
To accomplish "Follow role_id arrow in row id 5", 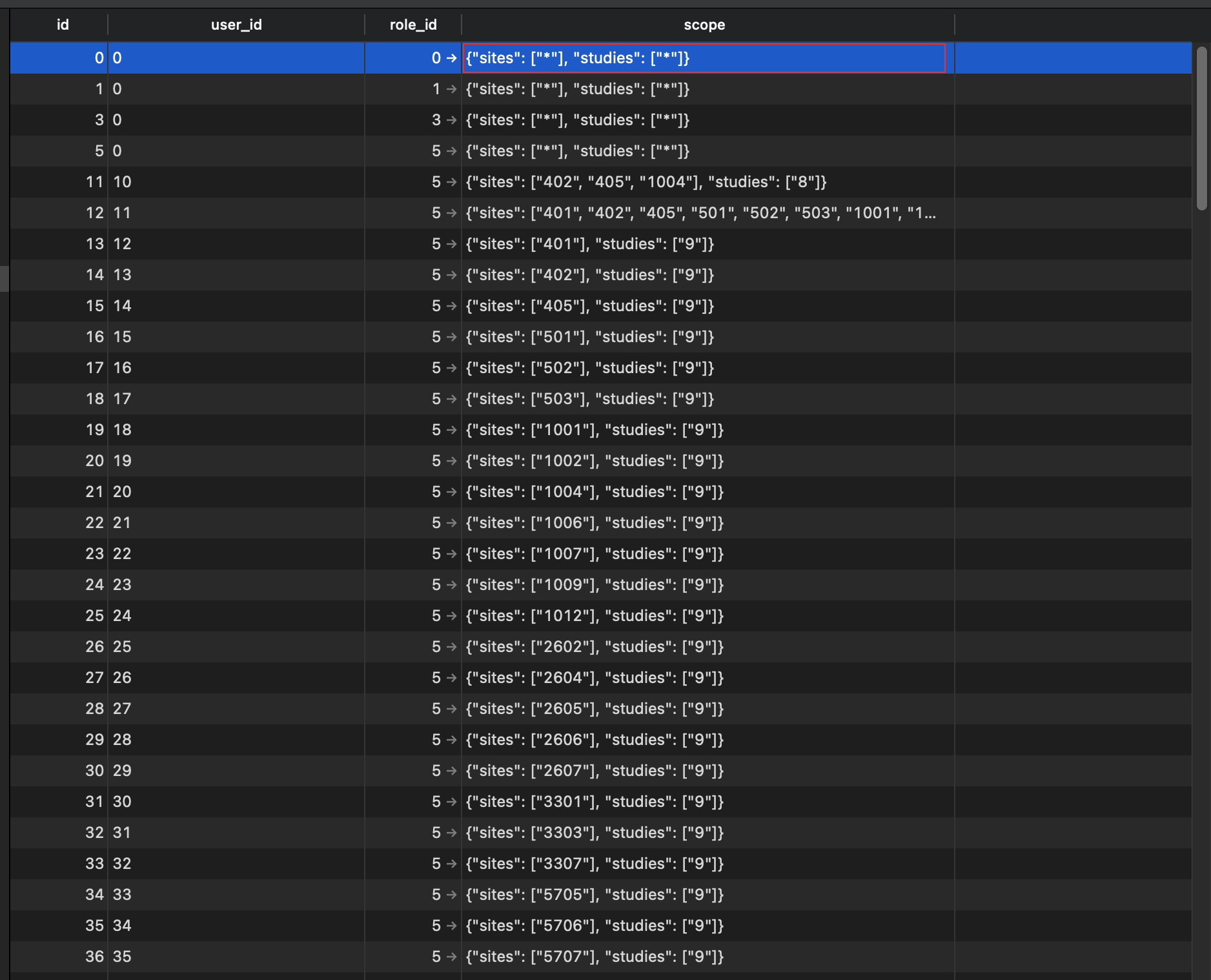I will point(451,151).
